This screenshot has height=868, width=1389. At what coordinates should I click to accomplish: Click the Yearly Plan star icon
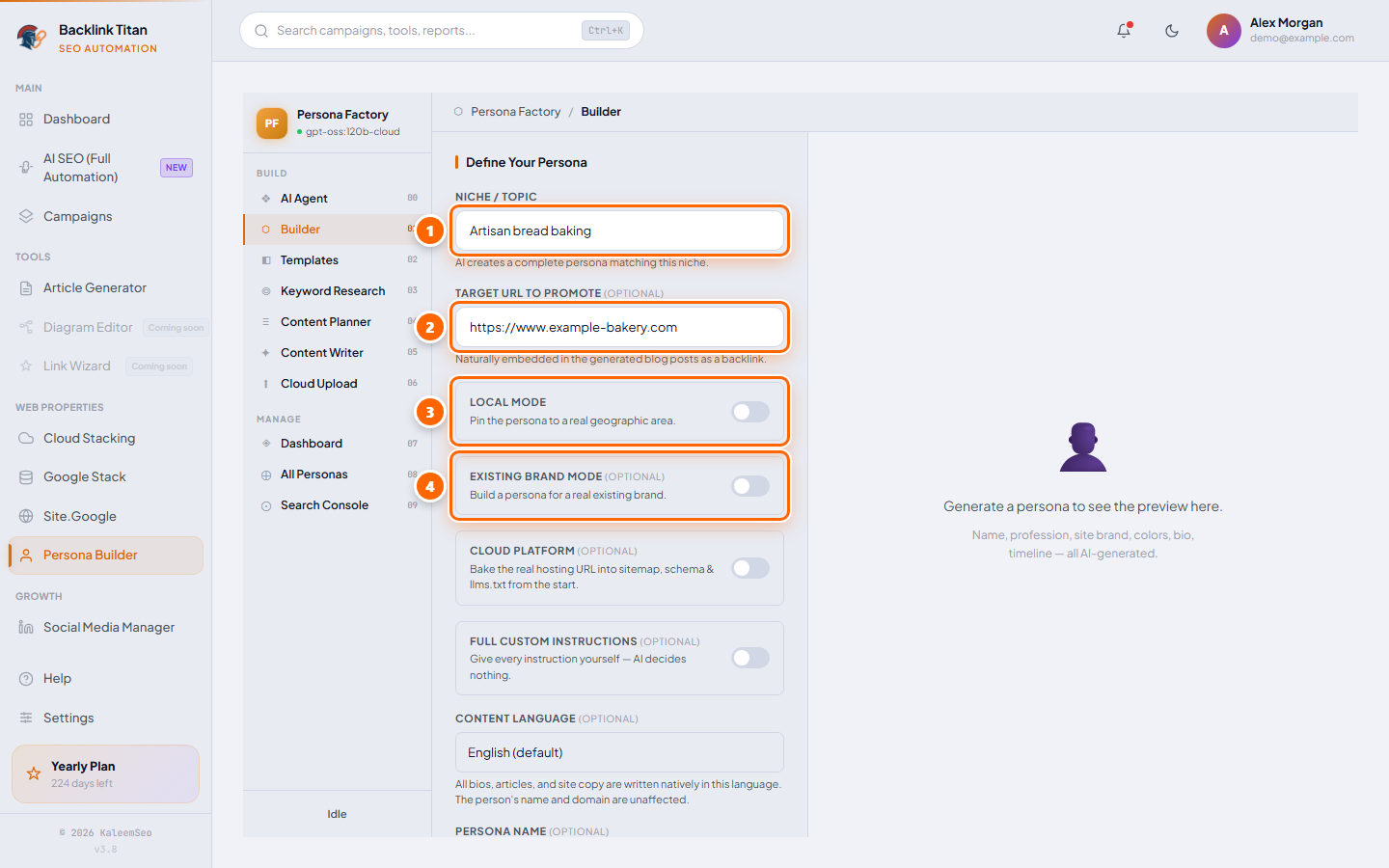[x=34, y=773]
